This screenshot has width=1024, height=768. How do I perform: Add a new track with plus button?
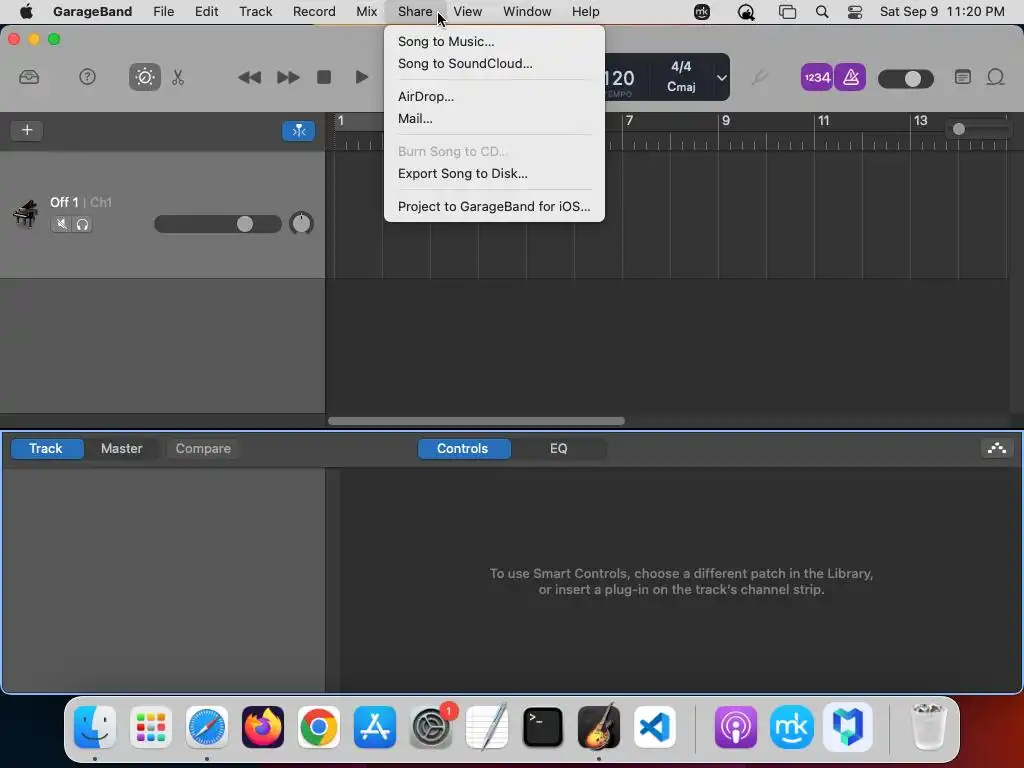27,130
